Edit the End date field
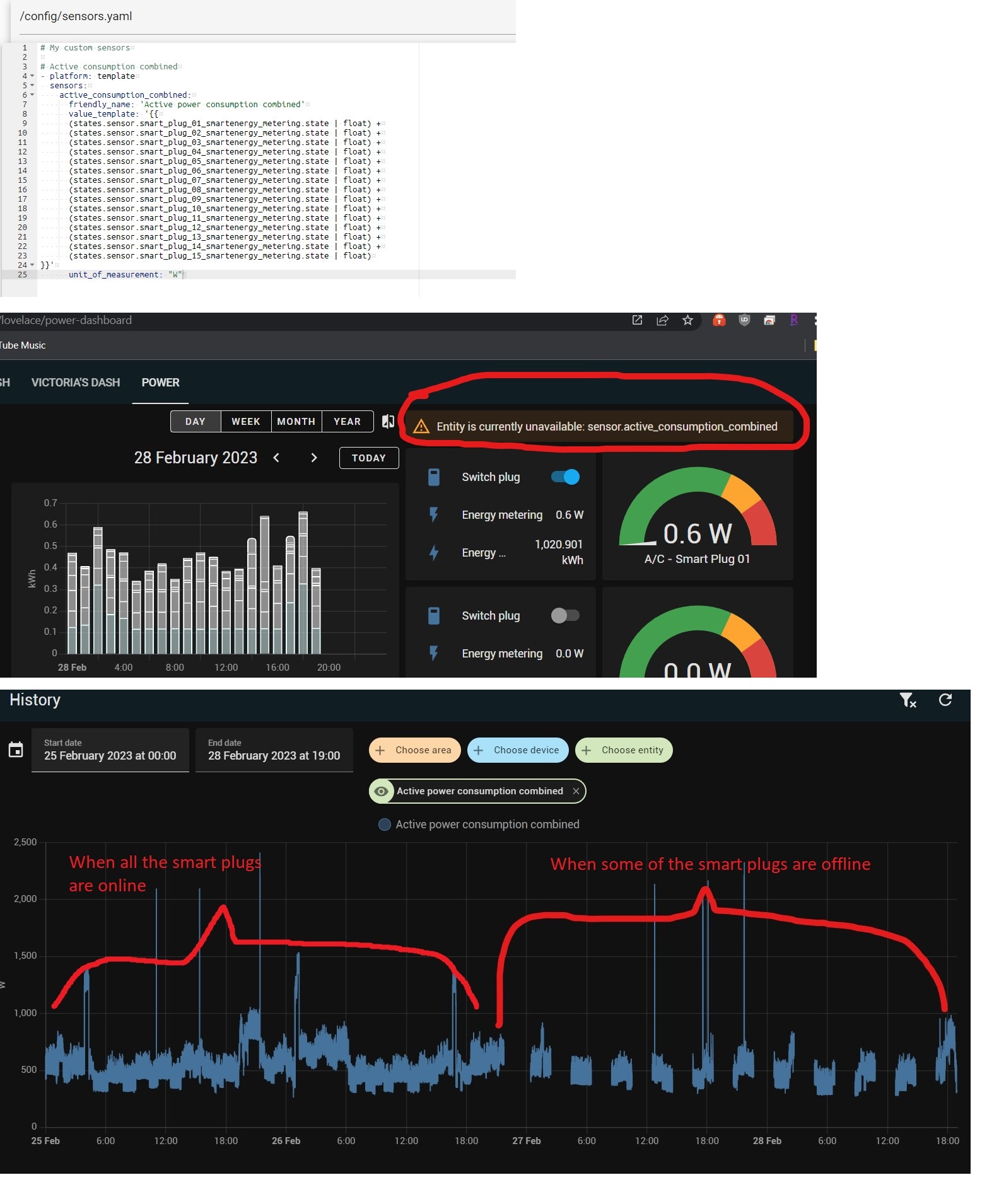Screen dimensions: 999x1204 [x=274, y=750]
